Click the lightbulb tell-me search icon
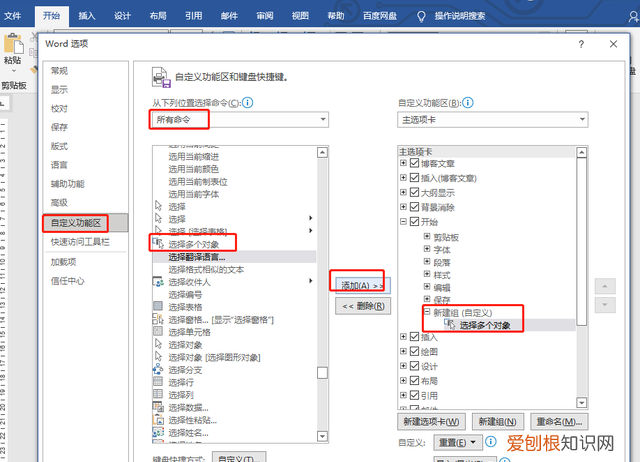The width and height of the screenshot is (640, 462). click(x=421, y=16)
